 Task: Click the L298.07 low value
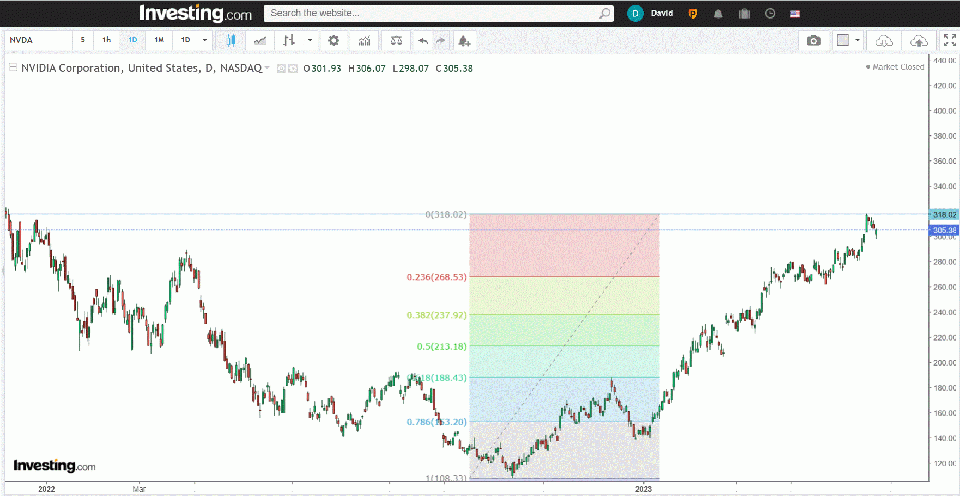(x=411, y=69)
